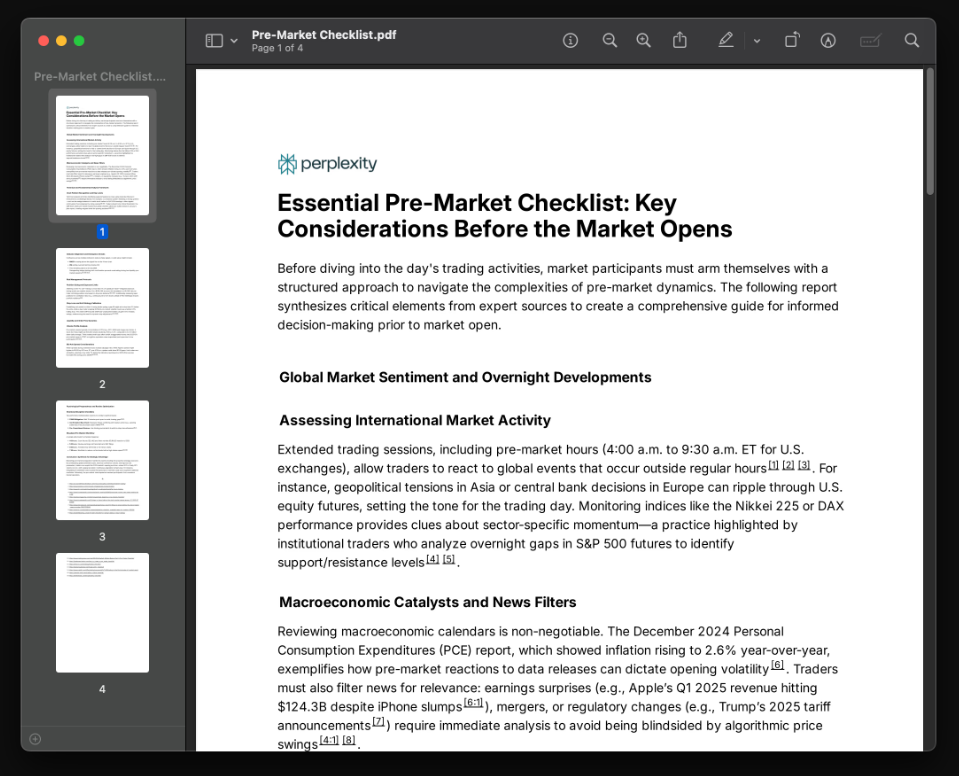Screen dimensions: 959x776
Task: Open the sidebar view options chevron
Action: pyautogui.click(x=234, y=41)
